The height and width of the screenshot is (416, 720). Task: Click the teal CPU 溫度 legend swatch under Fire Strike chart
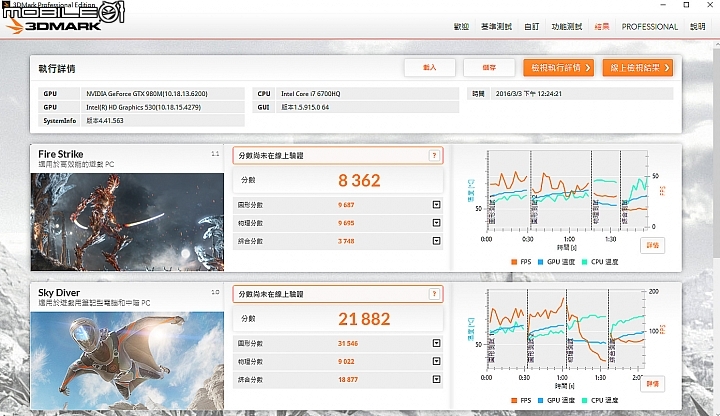585,262
